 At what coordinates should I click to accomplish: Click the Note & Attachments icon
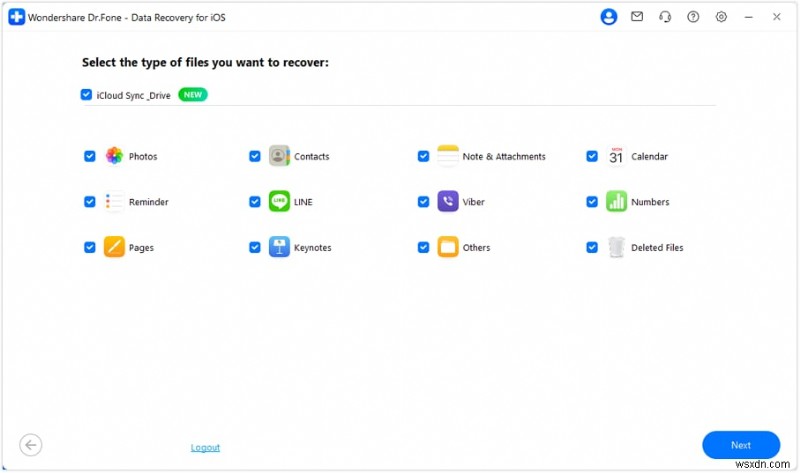448,156
